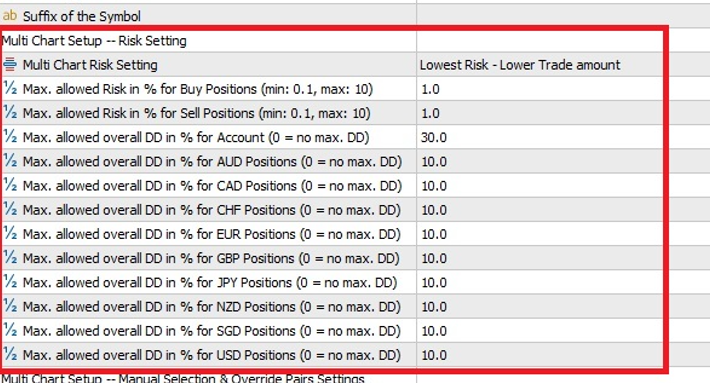Edit the AUD Positions DD value 10.0
Viewport: 710px width, 383px height.
(434, 162)
